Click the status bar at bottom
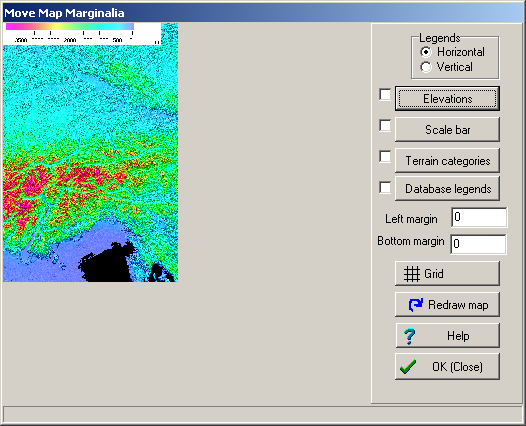Image resolution: width=526 pixels, height=426 pixels. click(x=263, y=414)
